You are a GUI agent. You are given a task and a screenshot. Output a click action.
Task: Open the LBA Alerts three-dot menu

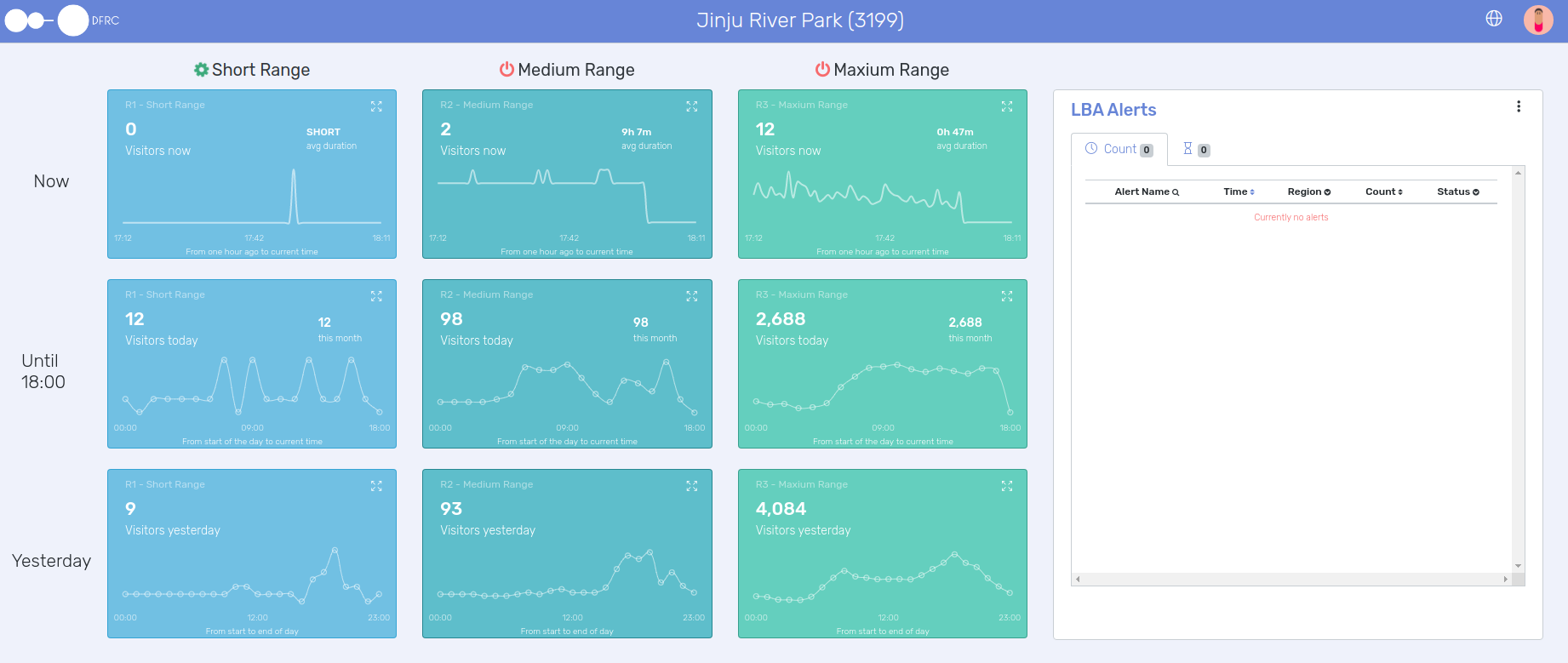coord(1519,106)
